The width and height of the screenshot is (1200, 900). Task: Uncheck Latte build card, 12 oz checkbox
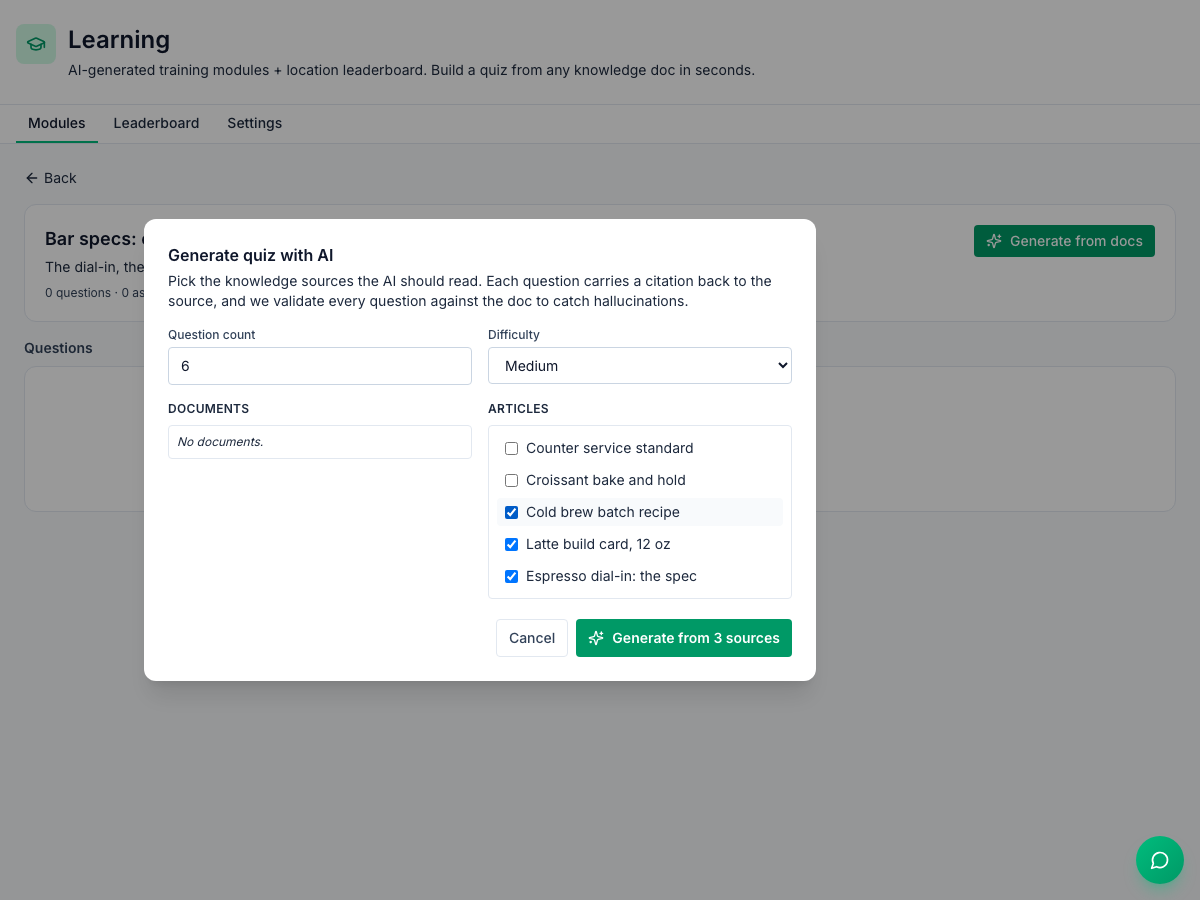click(512, 544)
